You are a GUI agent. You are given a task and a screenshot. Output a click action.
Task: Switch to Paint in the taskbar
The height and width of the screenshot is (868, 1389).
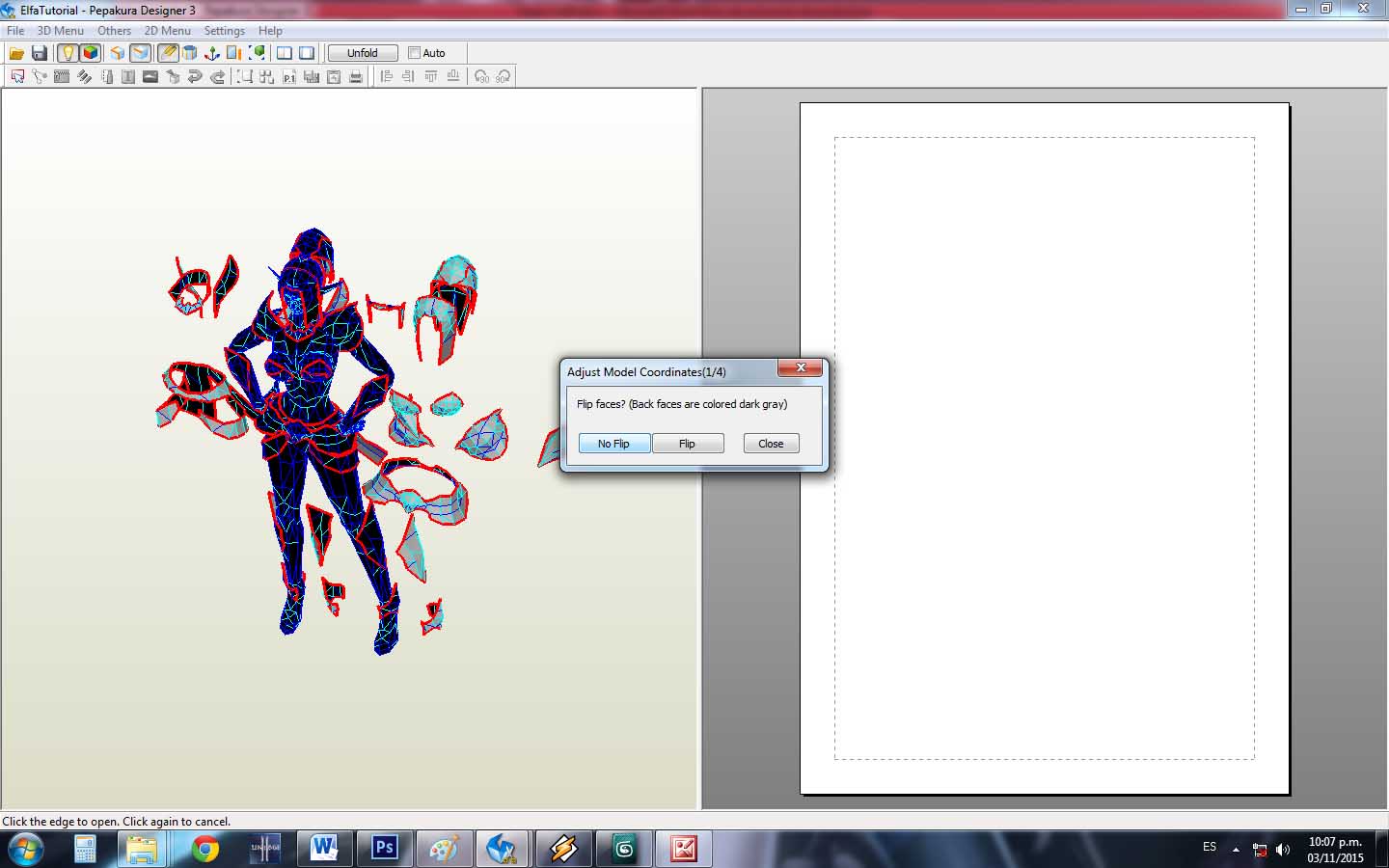(444, 849)
